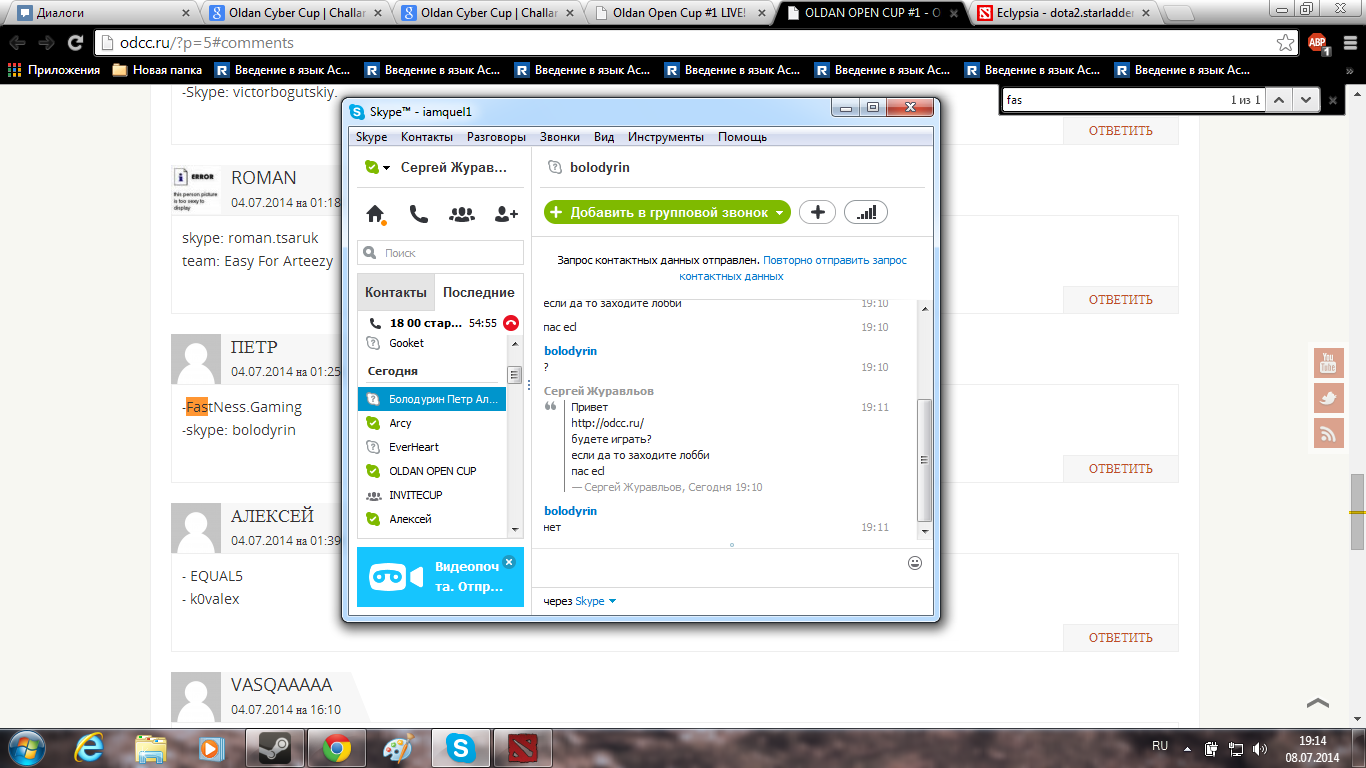Image resolution: width=1366 pixels, height=768 pixels.
Task: Click the Skype chat history scrollbar
Action: click(x=925, y=460)
